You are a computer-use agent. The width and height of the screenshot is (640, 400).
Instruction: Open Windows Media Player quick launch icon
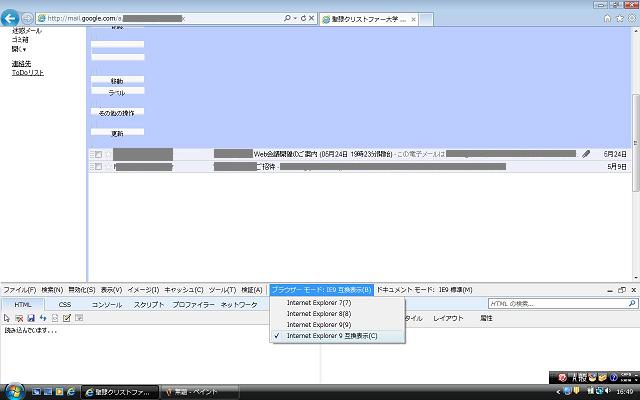click(60, 392)
